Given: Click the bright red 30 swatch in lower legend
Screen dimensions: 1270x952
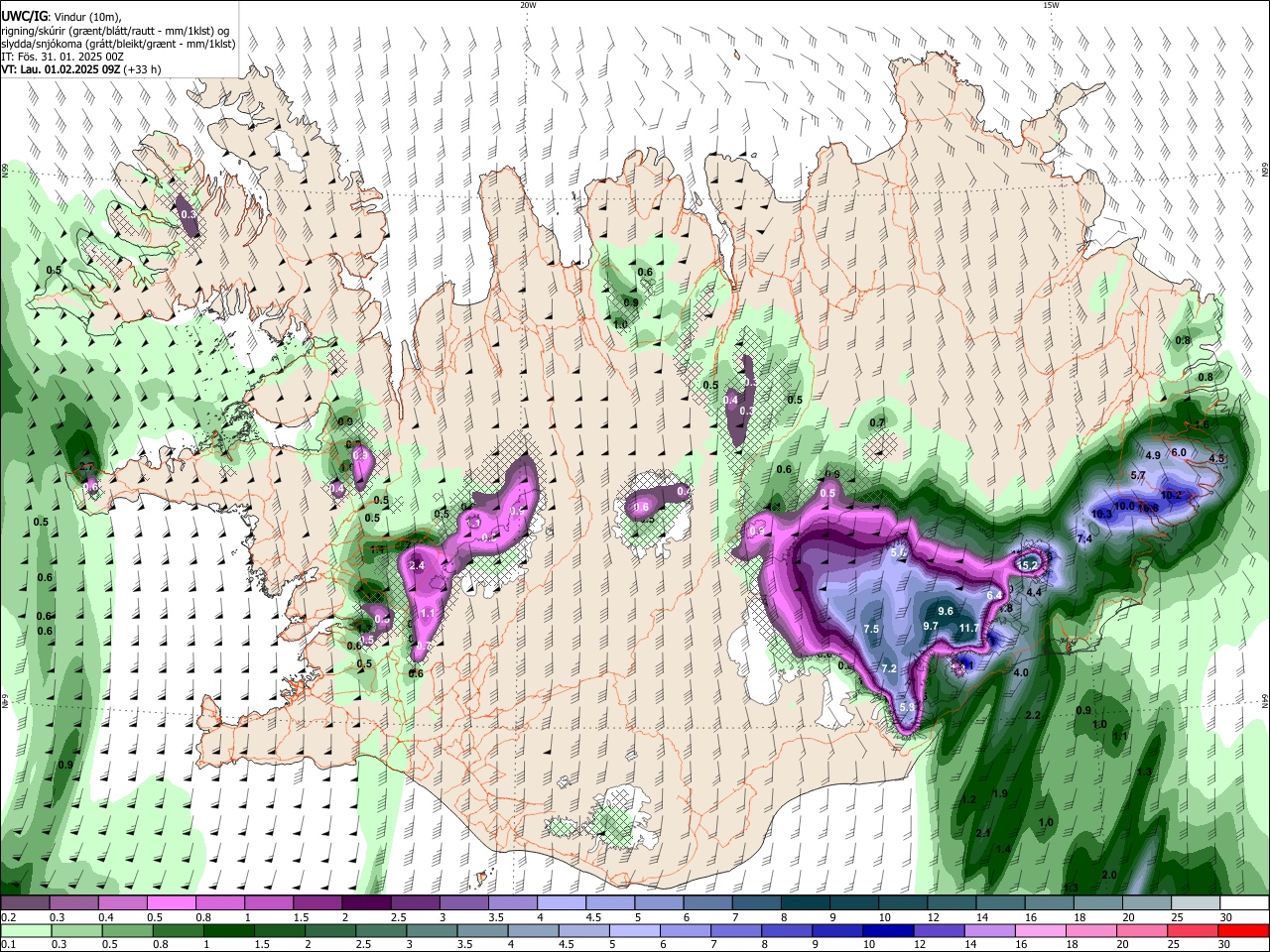Looking at the screenshot, I should [1244, 930].
